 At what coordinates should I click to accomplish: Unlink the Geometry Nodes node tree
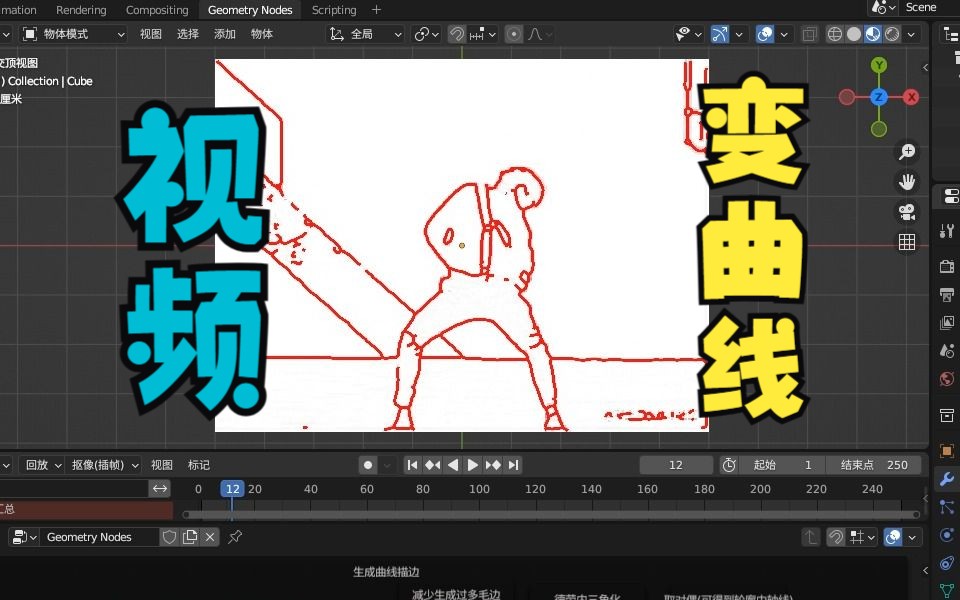point(210,537)
